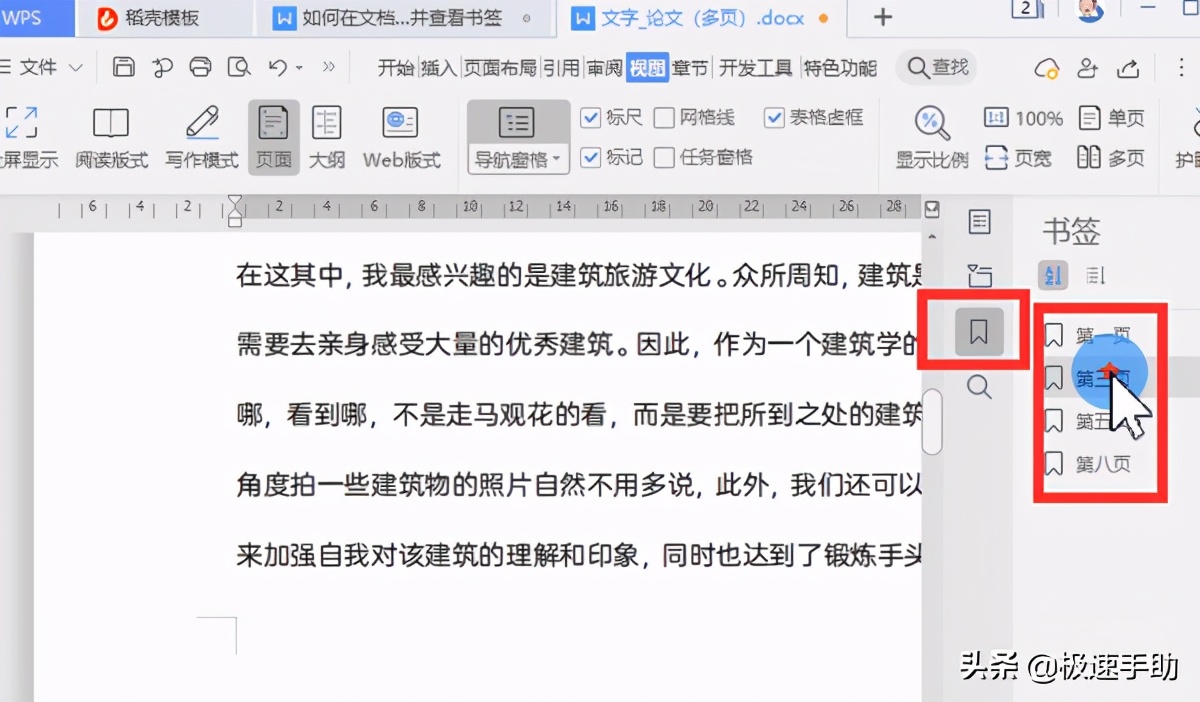Viewport: 1200px width, 702px height.
Task: Open the References (引用) tab
Action: (562, 68)
